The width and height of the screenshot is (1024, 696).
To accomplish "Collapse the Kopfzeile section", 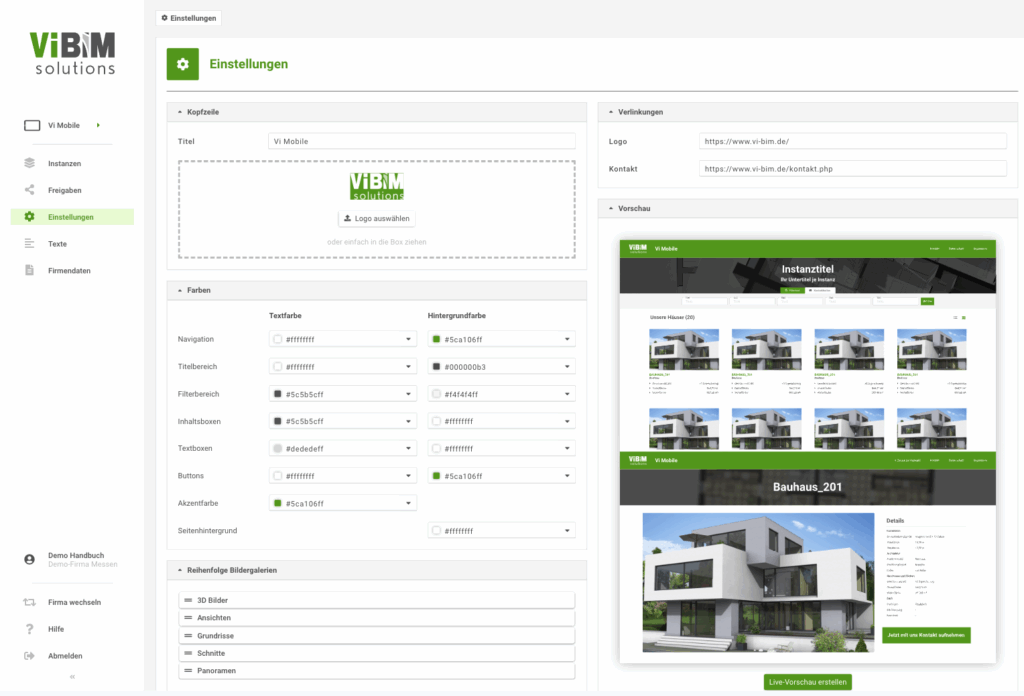I will pyautogui.click(x=180, y=112).
